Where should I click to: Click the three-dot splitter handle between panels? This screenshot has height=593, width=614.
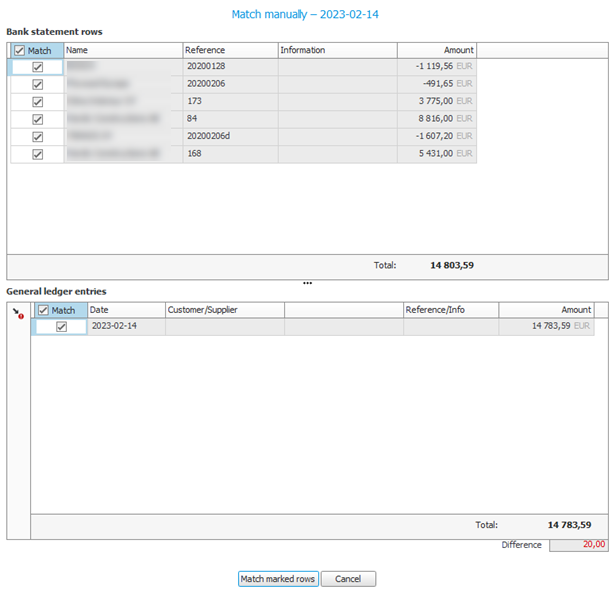(x=307, y=283)
